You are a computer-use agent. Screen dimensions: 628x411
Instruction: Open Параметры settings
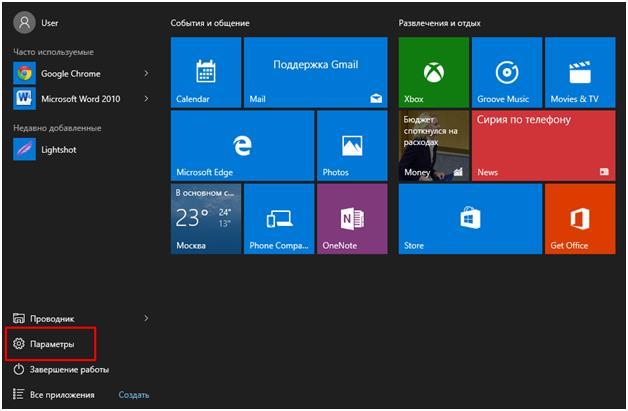[44, 344]
